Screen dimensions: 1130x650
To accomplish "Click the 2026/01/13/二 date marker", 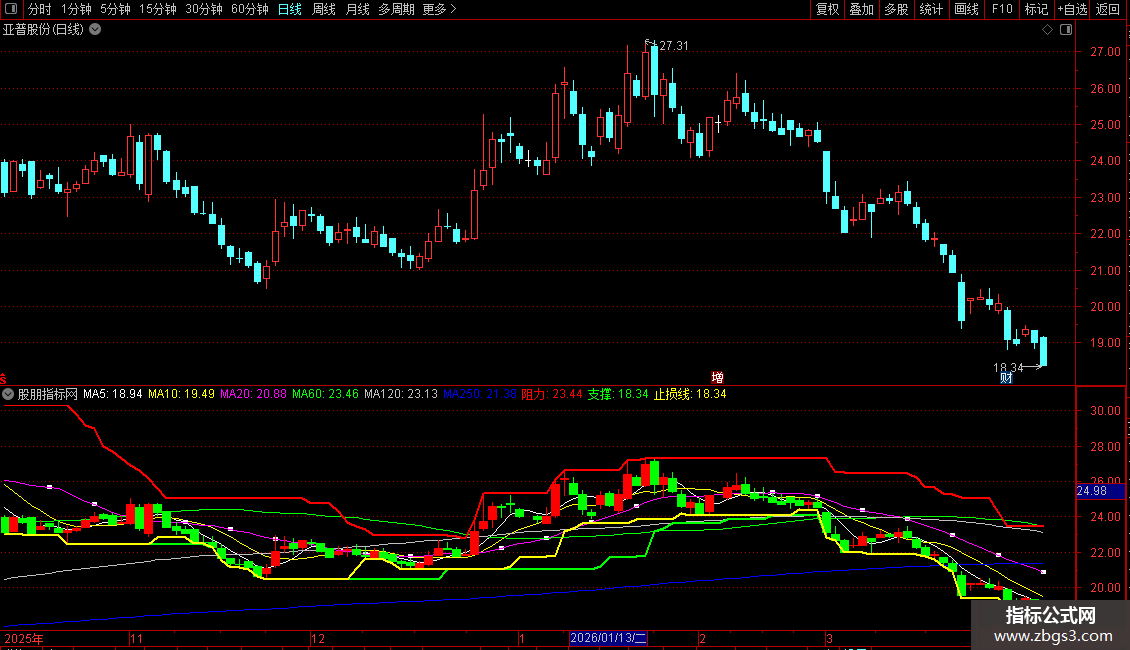I will click(608, 638).
